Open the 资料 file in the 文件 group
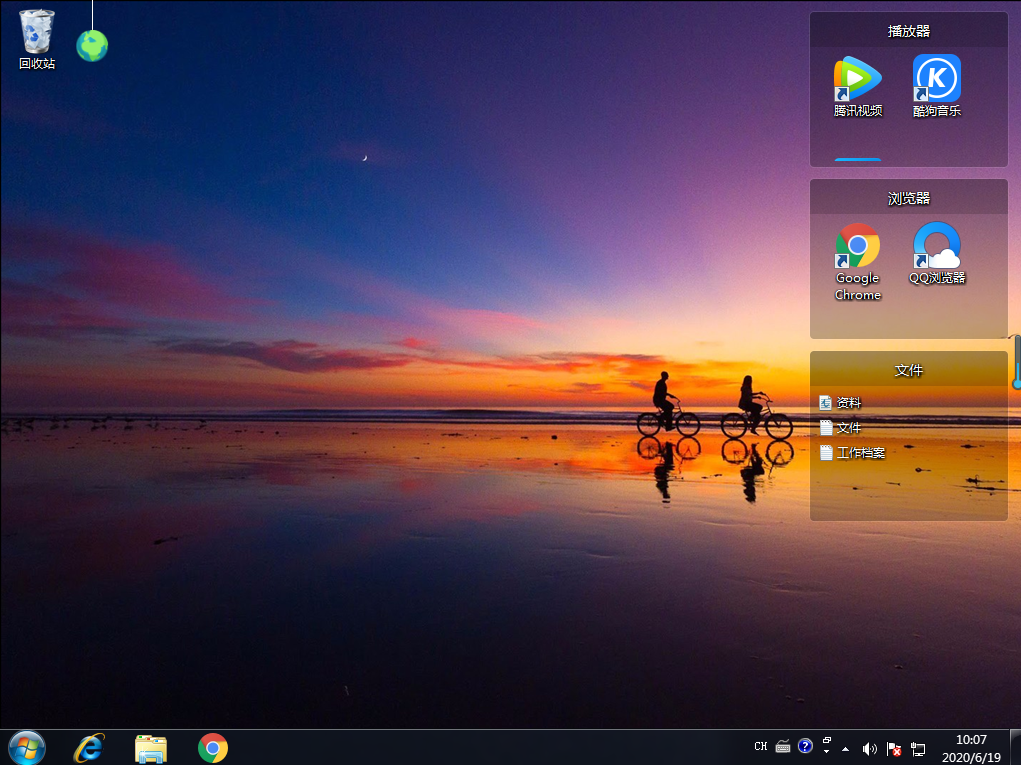 coord(848,403)
